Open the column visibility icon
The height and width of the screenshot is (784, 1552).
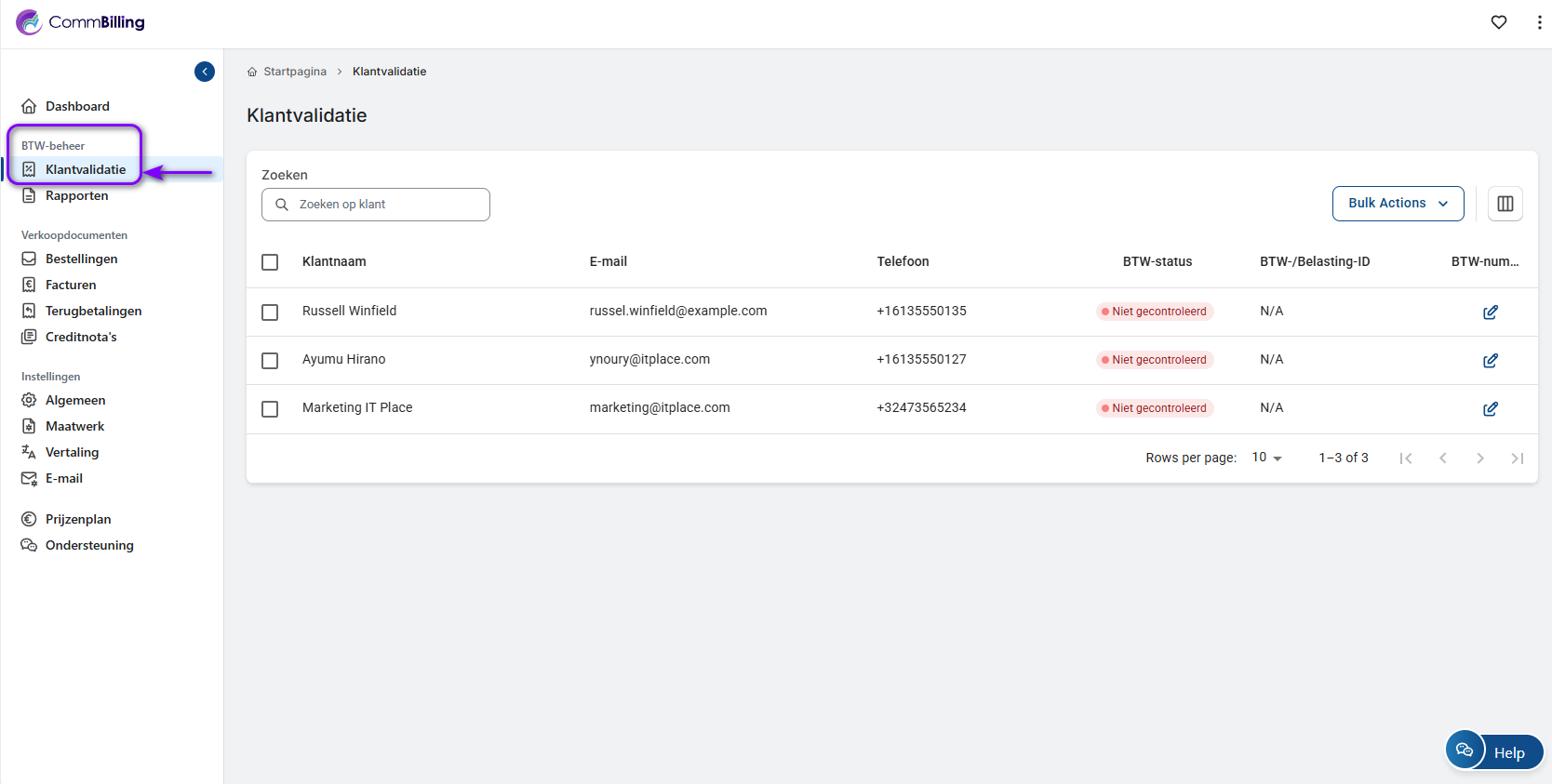(1505, 204)
